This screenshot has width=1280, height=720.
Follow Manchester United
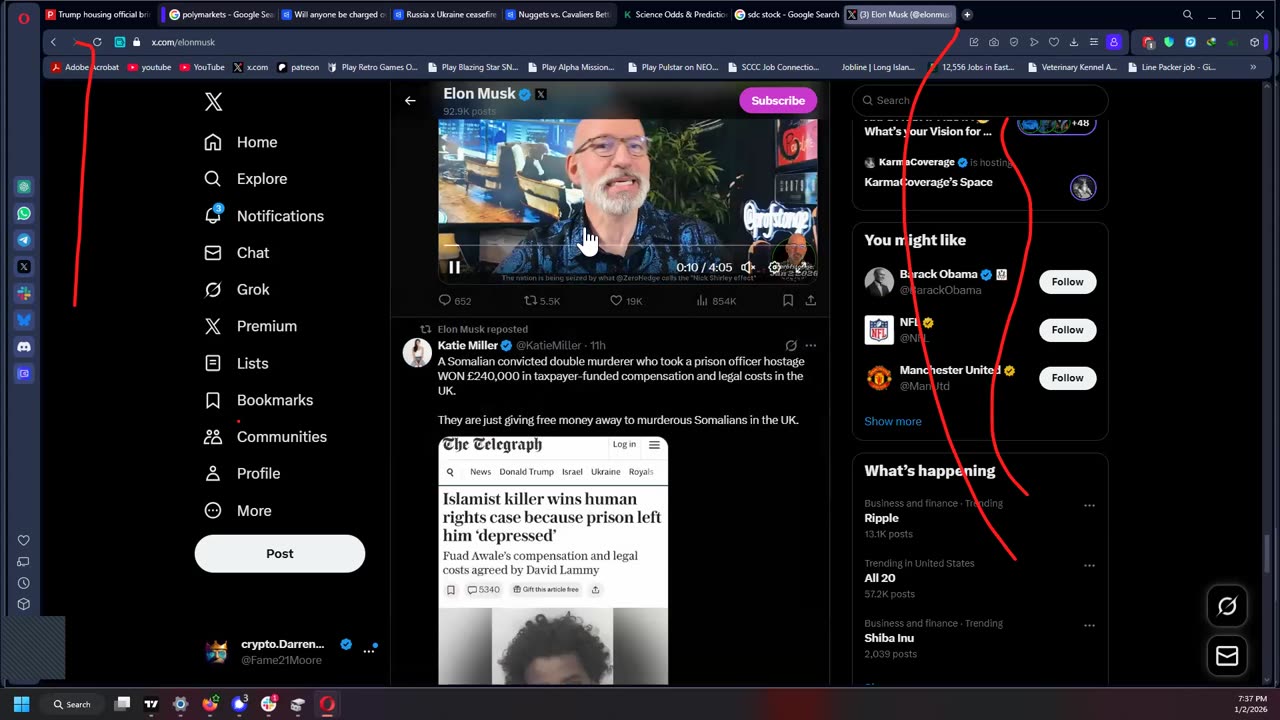click(x=1067, y=378)
